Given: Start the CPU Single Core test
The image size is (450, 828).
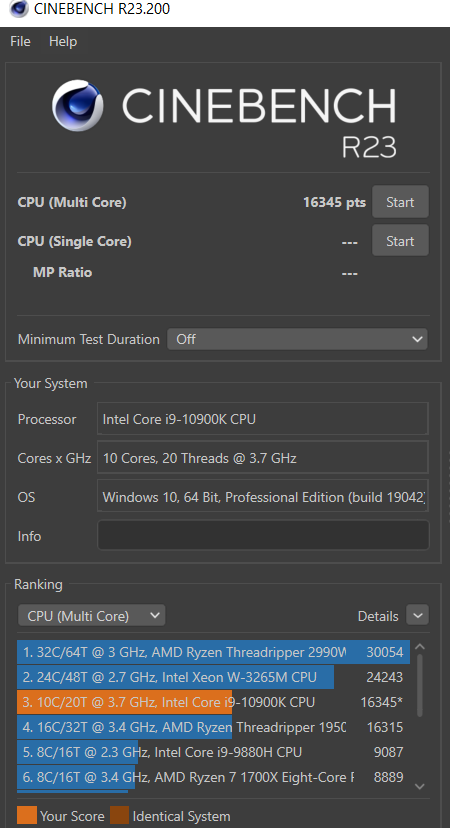Looking at the screenshot, I should point(400,241).
